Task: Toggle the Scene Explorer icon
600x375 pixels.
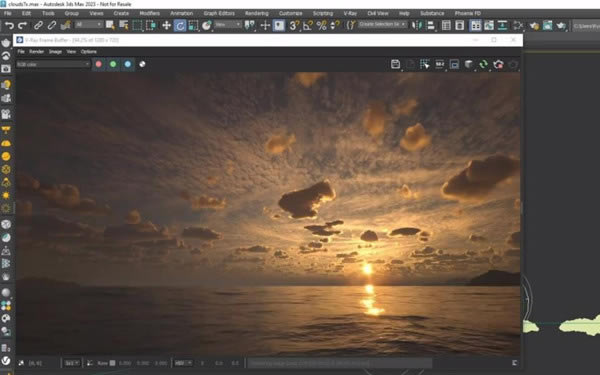Action: click(446, 26)
